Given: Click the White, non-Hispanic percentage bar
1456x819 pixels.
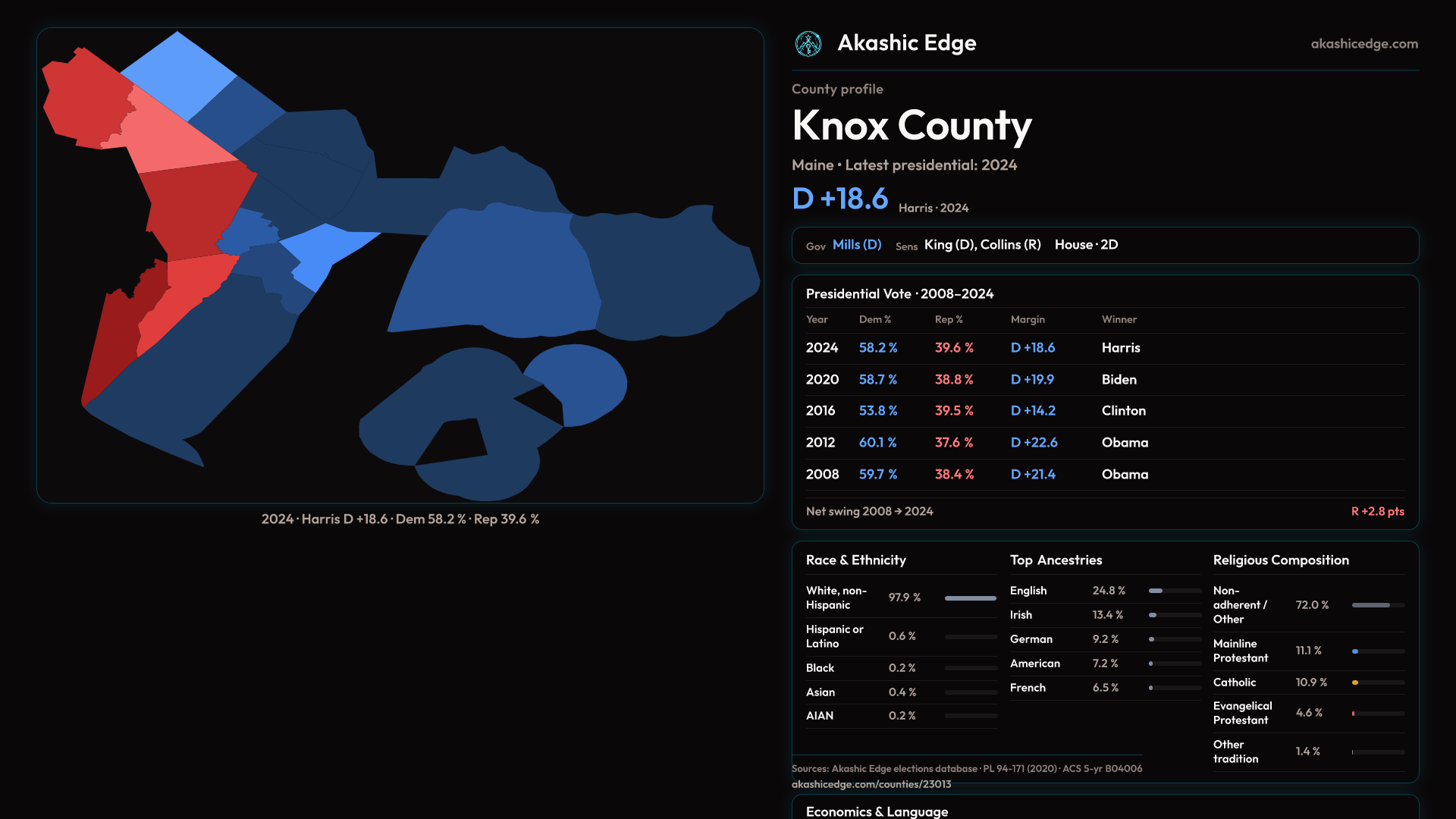Looking at the screenshot, I should (x=970, y=598).
